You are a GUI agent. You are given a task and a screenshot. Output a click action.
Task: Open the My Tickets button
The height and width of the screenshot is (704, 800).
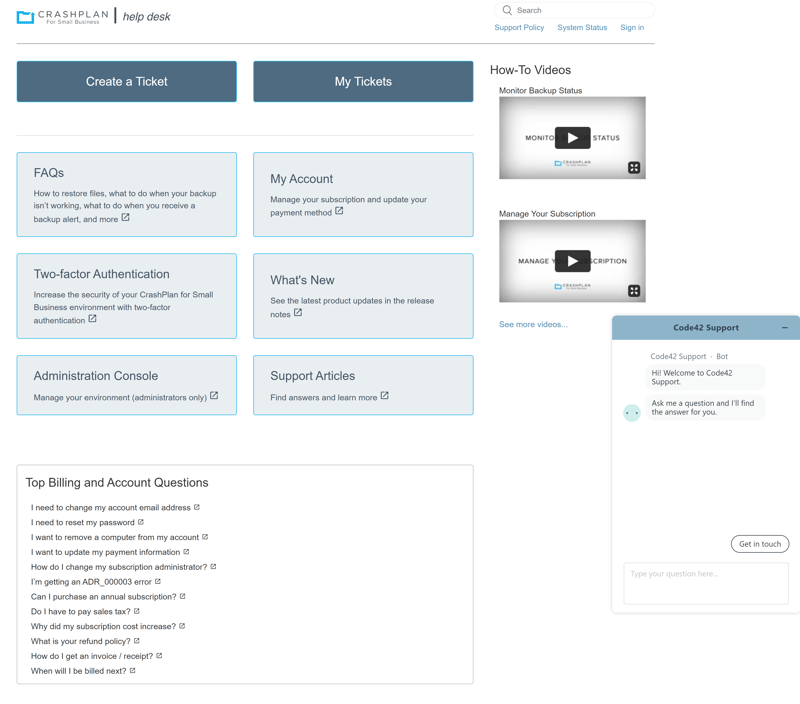363,82
